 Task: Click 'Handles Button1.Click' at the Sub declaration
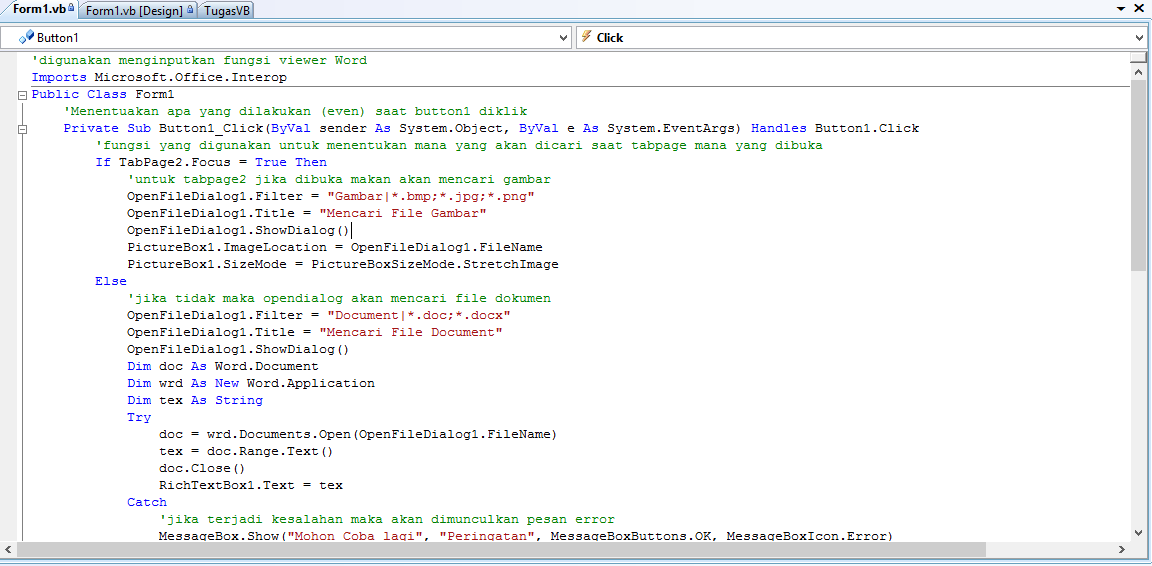(835, 129)
